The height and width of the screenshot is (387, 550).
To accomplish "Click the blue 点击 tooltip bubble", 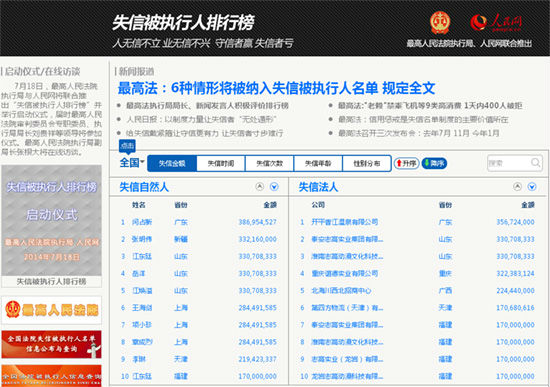I will (127, 146).
